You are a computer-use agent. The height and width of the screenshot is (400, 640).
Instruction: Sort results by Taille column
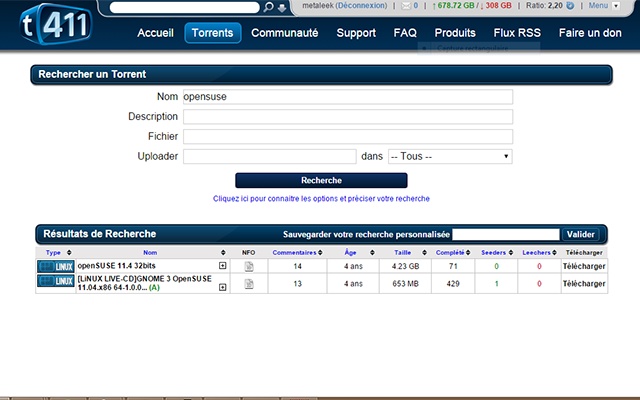(x=402, y=253)
